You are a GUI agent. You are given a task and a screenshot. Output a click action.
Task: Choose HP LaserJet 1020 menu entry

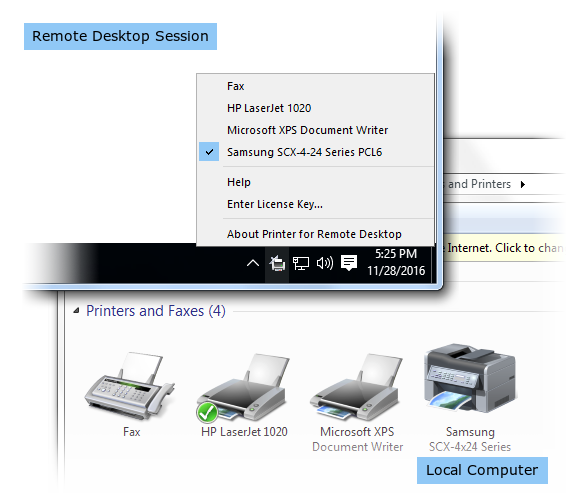pyautogui.click(x=316, y=108)
